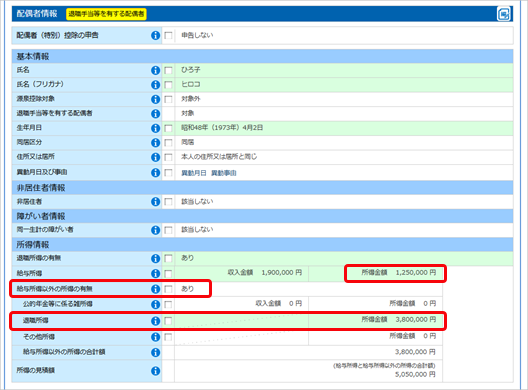528x390 pixels.
Task: Open info icon for 源泉控除対象
Action: coord(155,99)
